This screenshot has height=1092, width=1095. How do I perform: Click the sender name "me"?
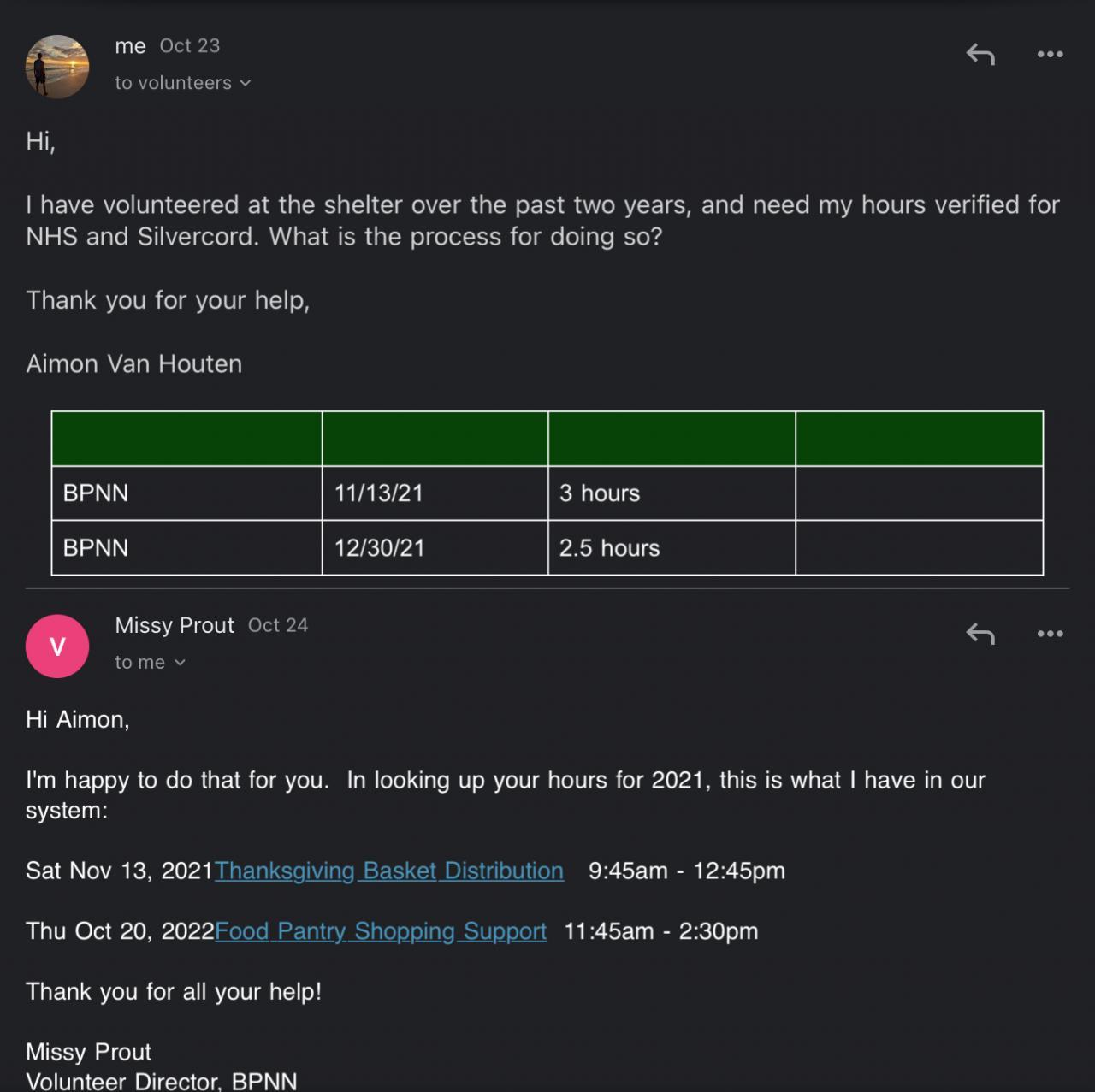(x=130, y=46)
